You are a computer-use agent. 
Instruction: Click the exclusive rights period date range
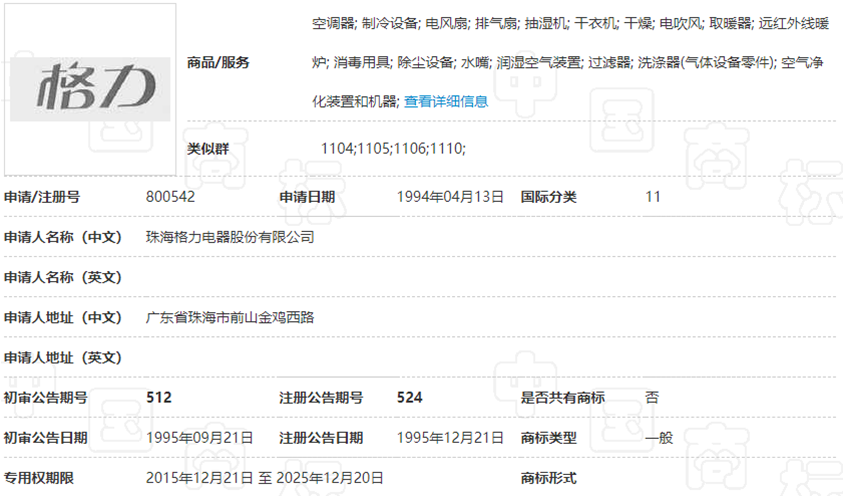(x=264, y=477)
